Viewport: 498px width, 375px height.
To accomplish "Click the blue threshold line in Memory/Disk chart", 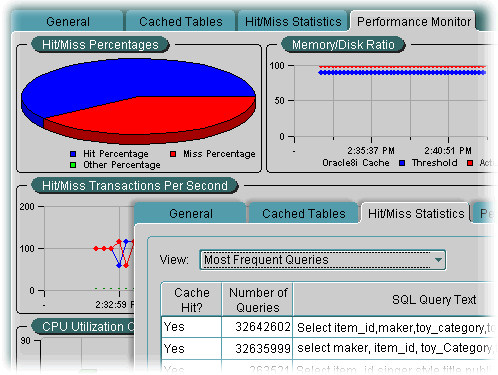I will (x=402, y=73).
